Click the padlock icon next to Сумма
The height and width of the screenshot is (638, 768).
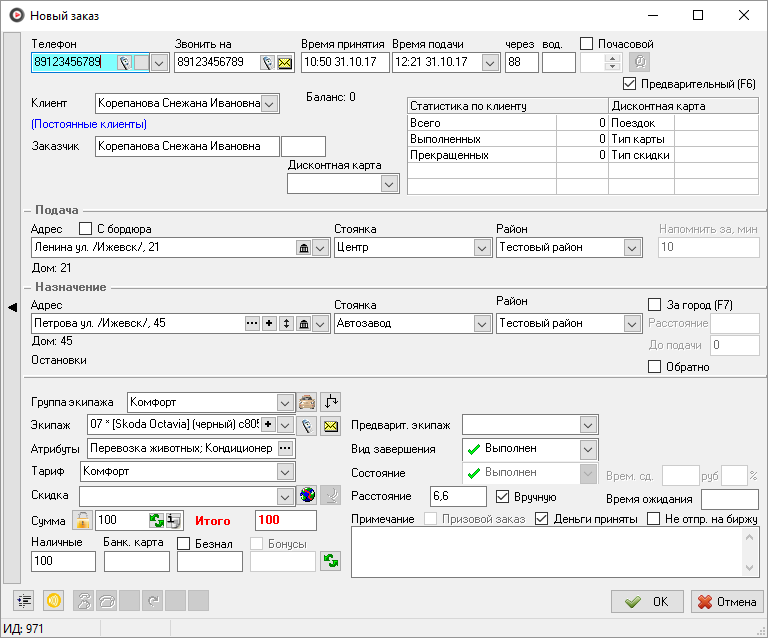83,520
